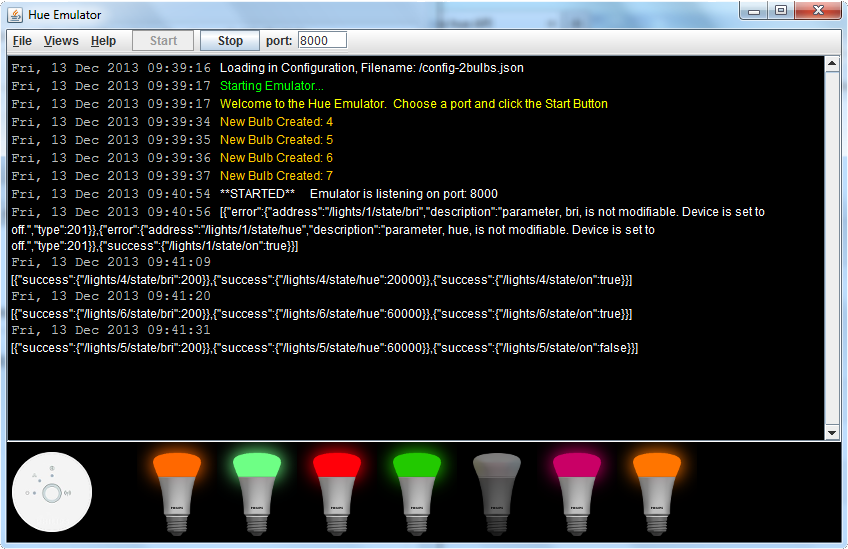Minimize the Hue Emulator window
The height and width of the screenshot is (549, 848).
click(754, 10)
